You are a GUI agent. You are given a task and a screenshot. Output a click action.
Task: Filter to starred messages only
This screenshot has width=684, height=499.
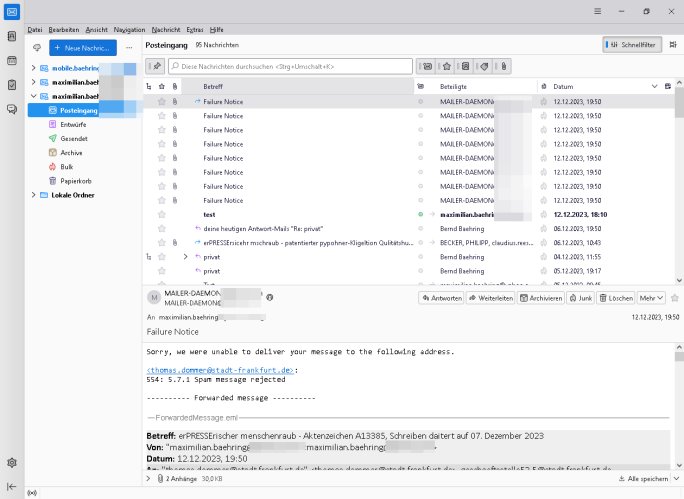coord(447,66)
